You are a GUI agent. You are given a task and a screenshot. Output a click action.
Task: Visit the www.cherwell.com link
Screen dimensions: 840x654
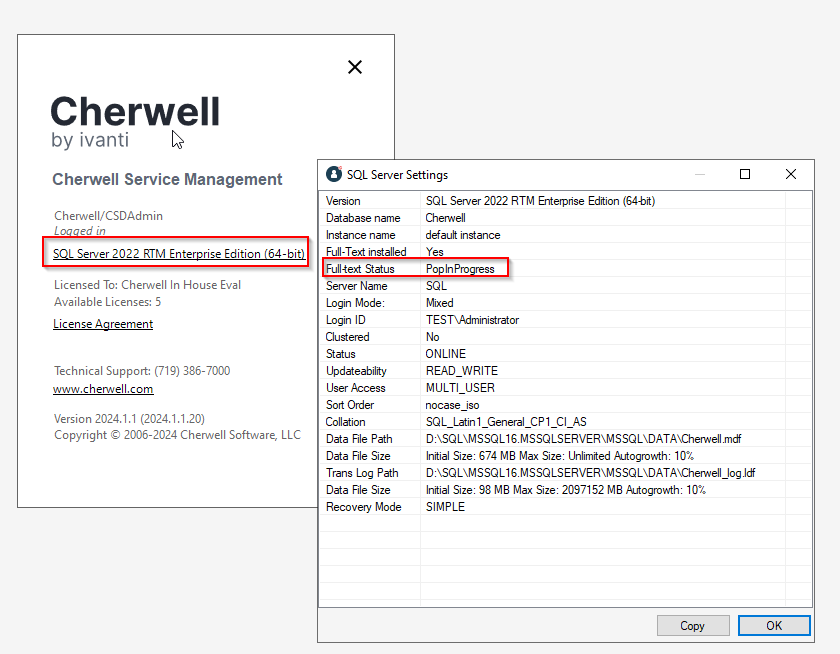[103, 389]
